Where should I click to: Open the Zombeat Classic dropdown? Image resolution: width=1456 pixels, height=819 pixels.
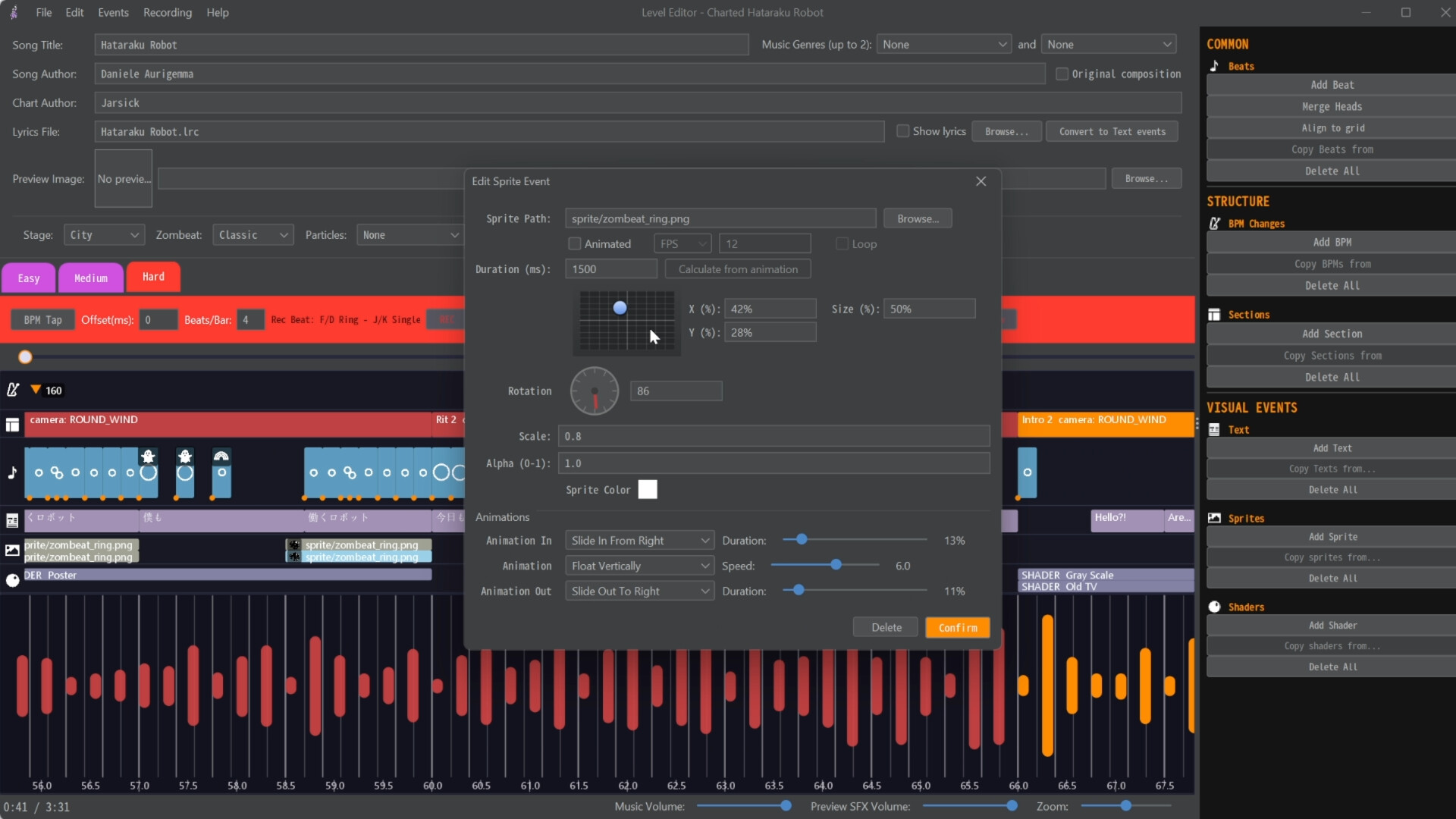[253, 235]
